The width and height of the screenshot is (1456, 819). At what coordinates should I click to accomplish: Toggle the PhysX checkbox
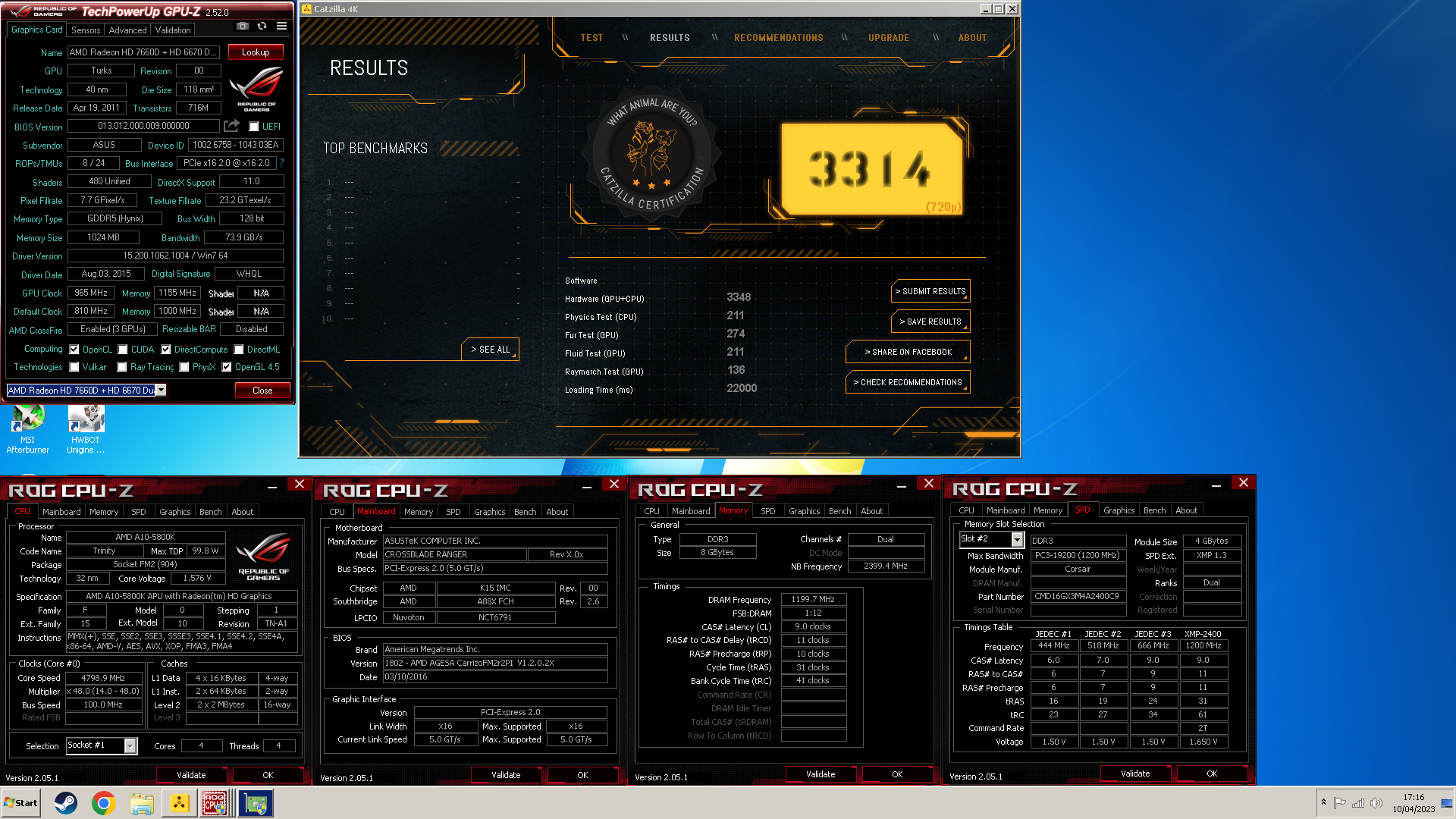pyautogui.click(x=184, y=367)
